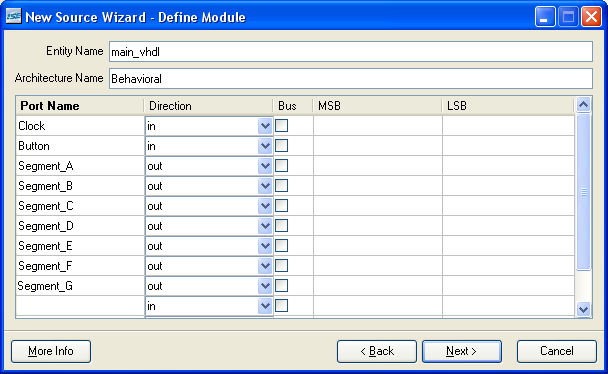
Task: Click the vertical scrollbar thumb of the port list
Action: 584,191
